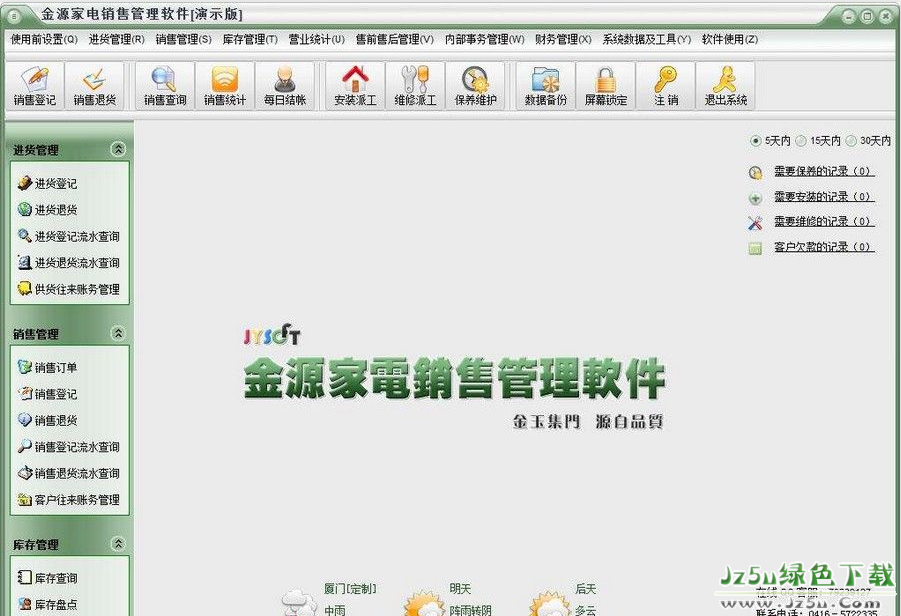
Task: Open 保养维护 toolbar icon
Action: pyautogui.click(x=476, y=86)
